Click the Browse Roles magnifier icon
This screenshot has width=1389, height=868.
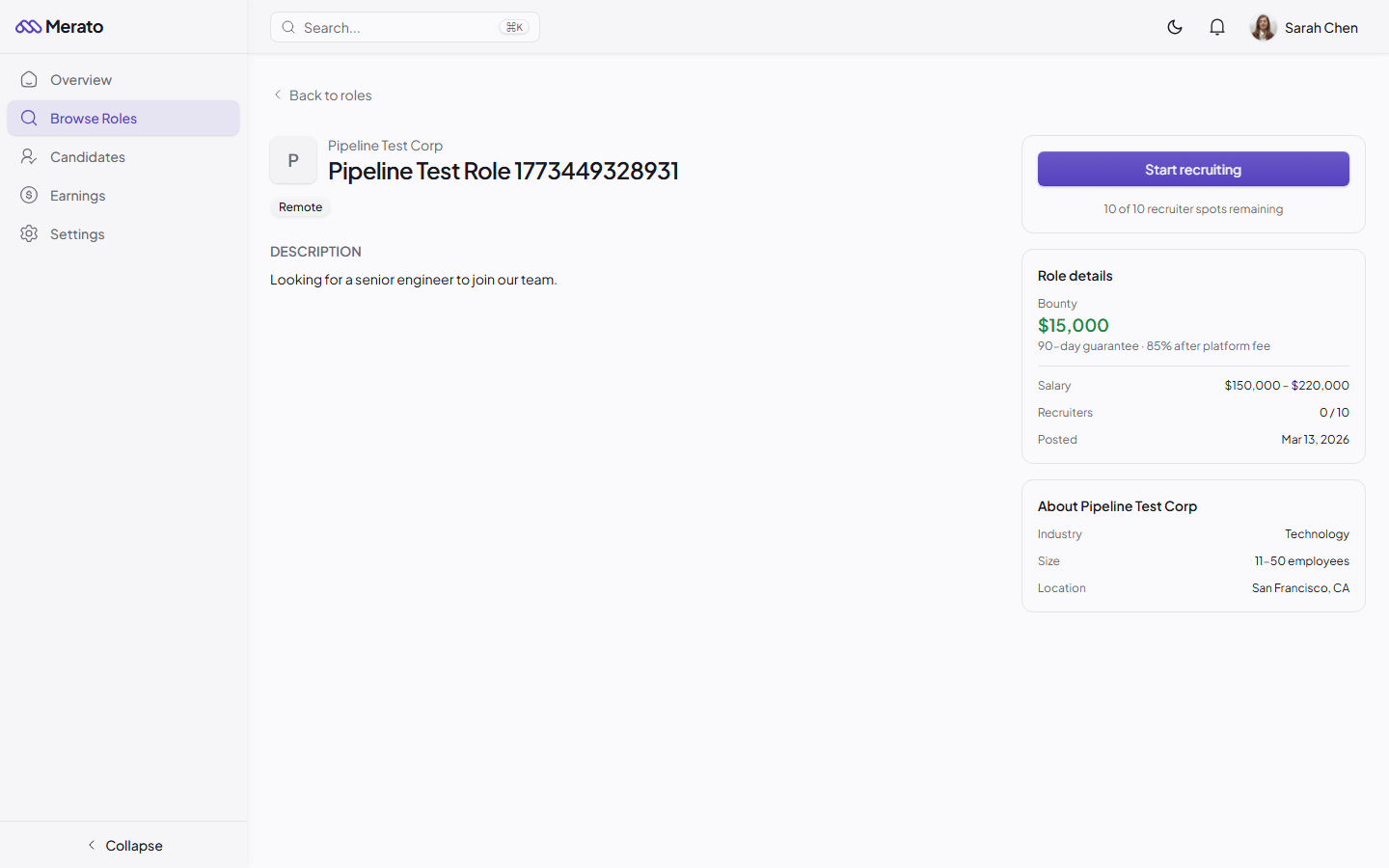pos(29,118)
